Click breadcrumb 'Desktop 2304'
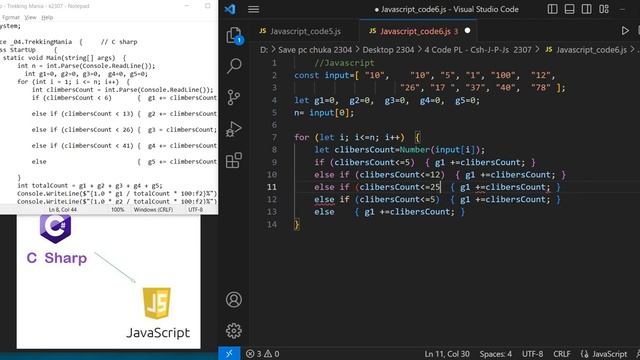The height and width of the screenshot is (360, 640). pos(388,50)
